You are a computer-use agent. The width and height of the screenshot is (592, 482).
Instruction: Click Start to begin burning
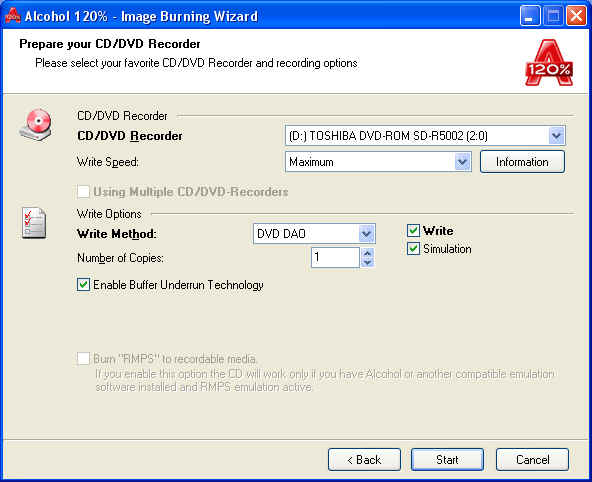click(447, 459)
